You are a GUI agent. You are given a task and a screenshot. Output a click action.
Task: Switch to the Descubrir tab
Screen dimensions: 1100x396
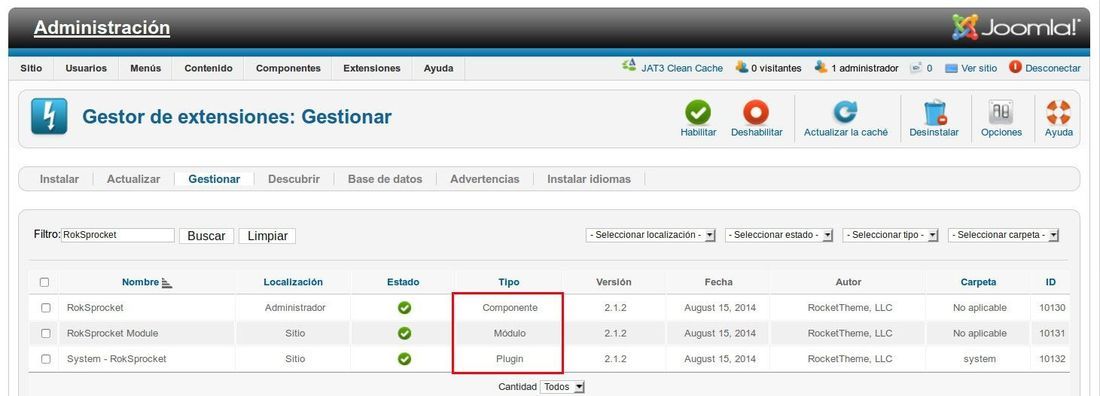tap(294, 179)
